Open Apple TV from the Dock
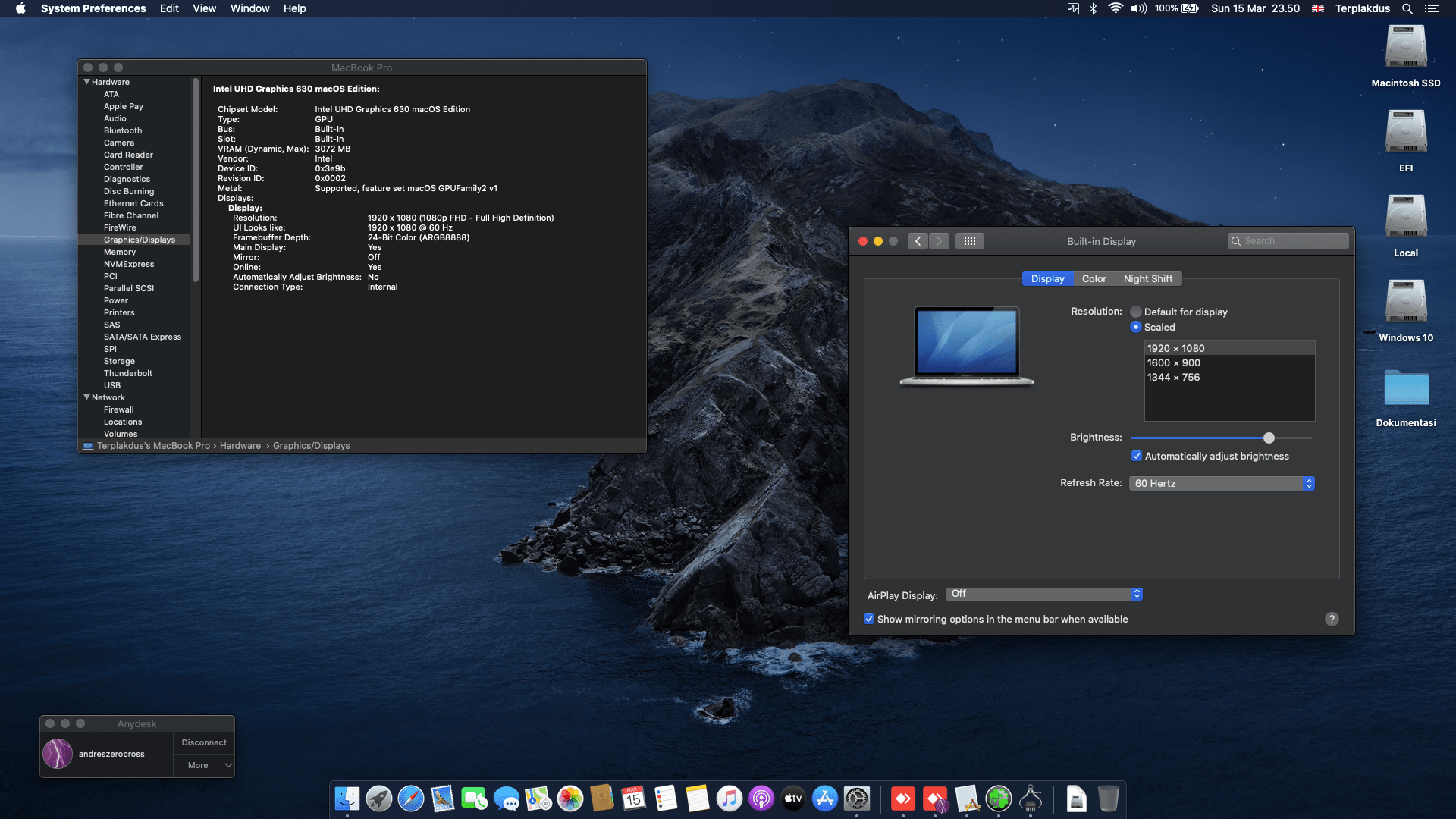 pyautogui.click(x=793, y=799)
